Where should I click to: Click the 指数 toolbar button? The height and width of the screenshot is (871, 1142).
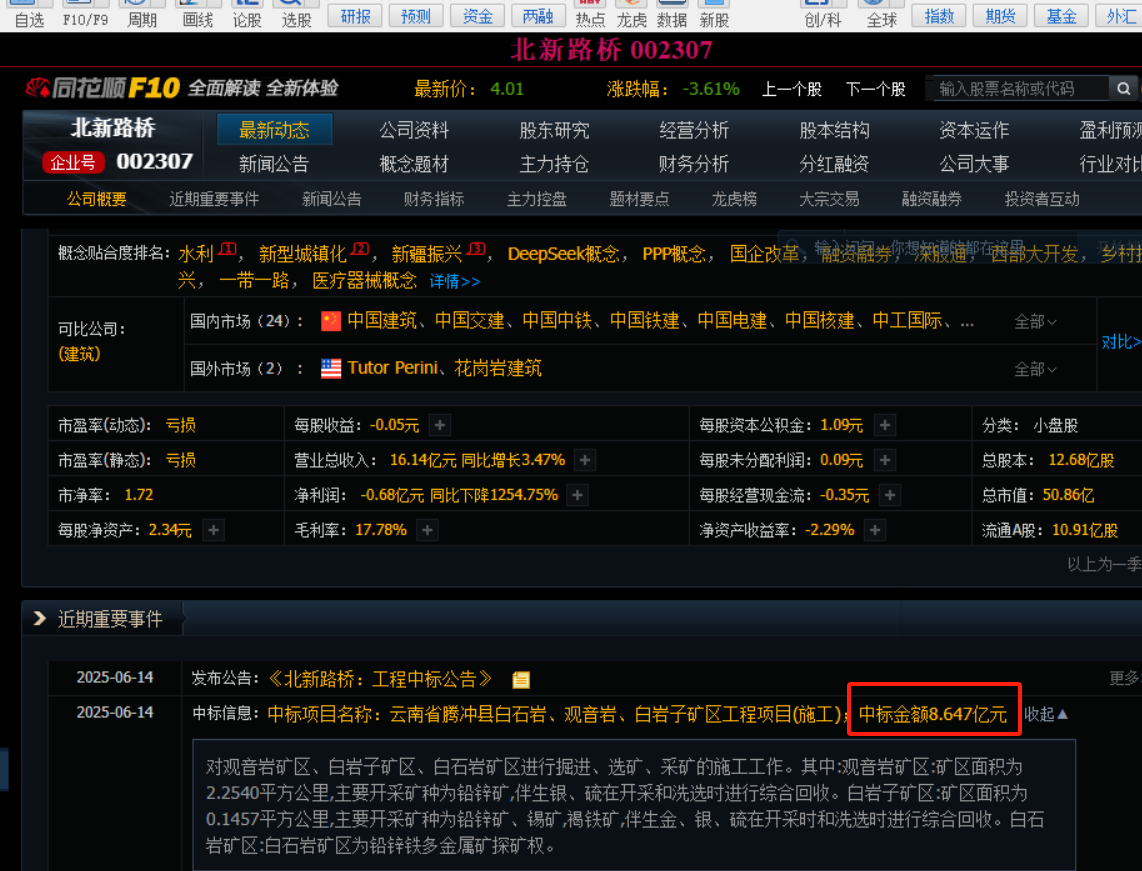coord(939,16)
